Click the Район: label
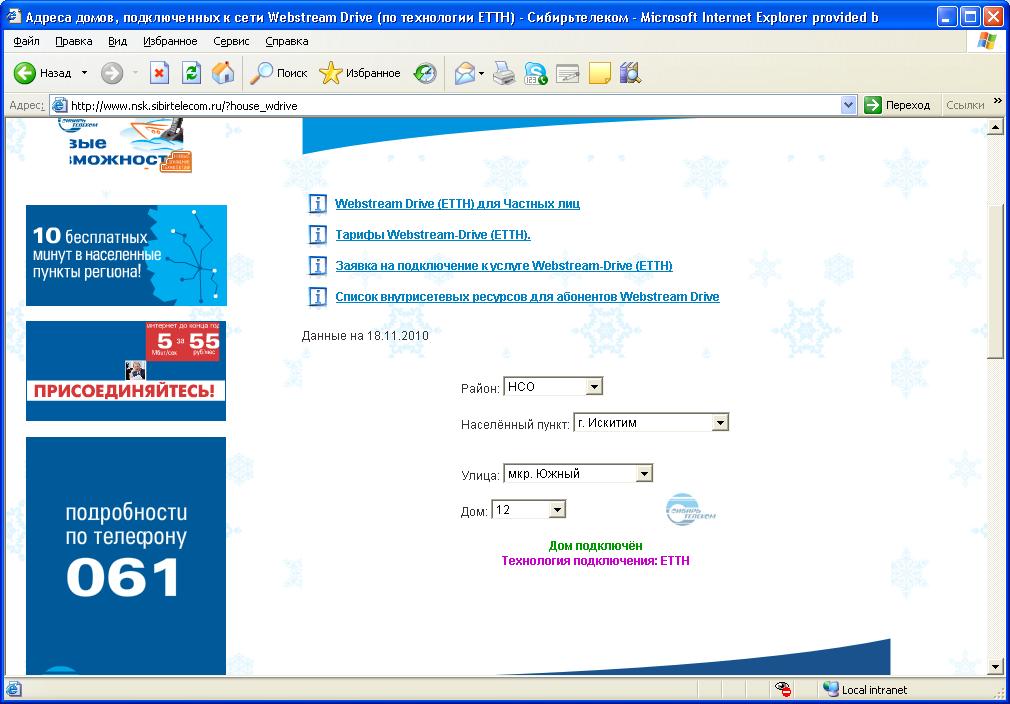Screen dimensions: 1010x704 [480, 388]
